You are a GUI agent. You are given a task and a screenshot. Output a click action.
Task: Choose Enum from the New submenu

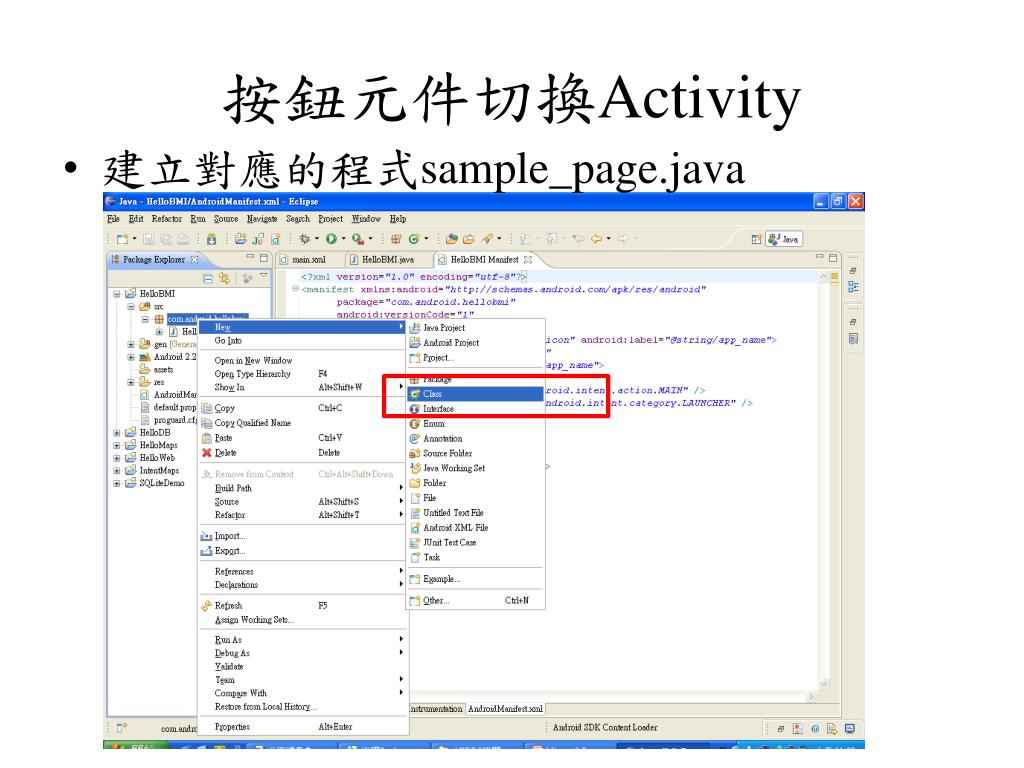pos(475,424)
